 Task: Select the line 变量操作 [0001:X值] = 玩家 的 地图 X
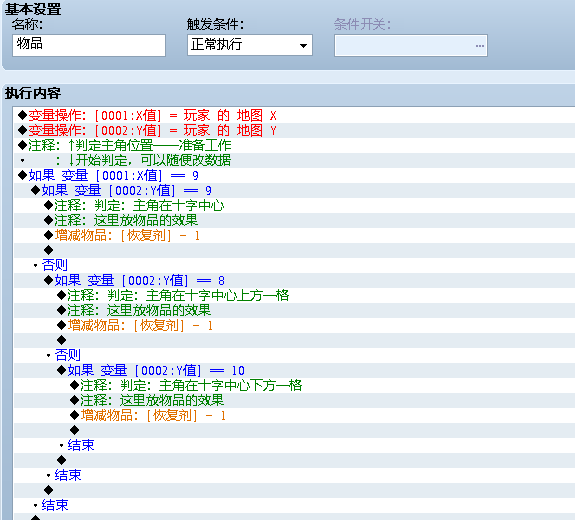click(147, 116)
